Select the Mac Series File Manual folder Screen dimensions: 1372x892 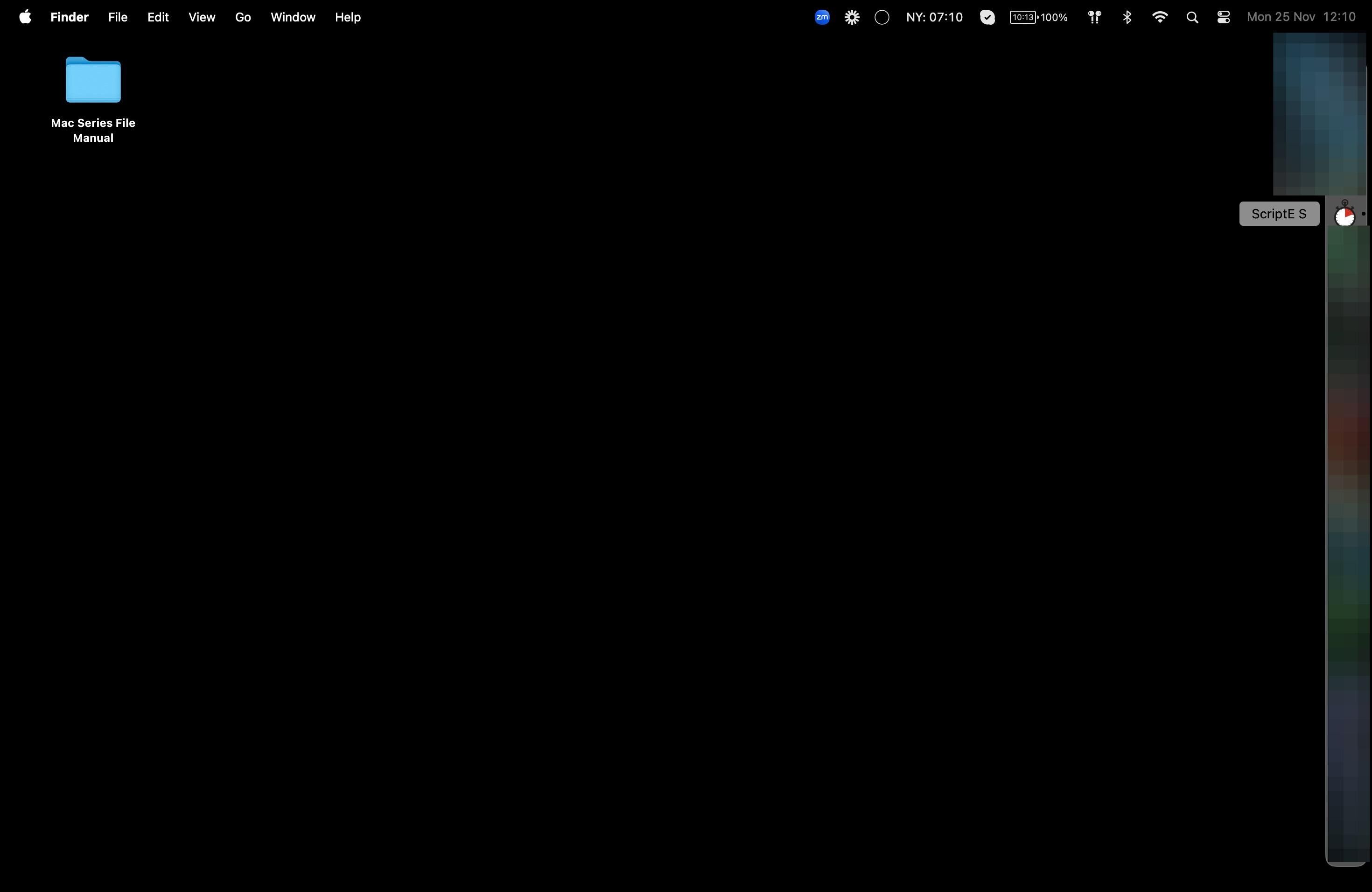click(93, 81)
